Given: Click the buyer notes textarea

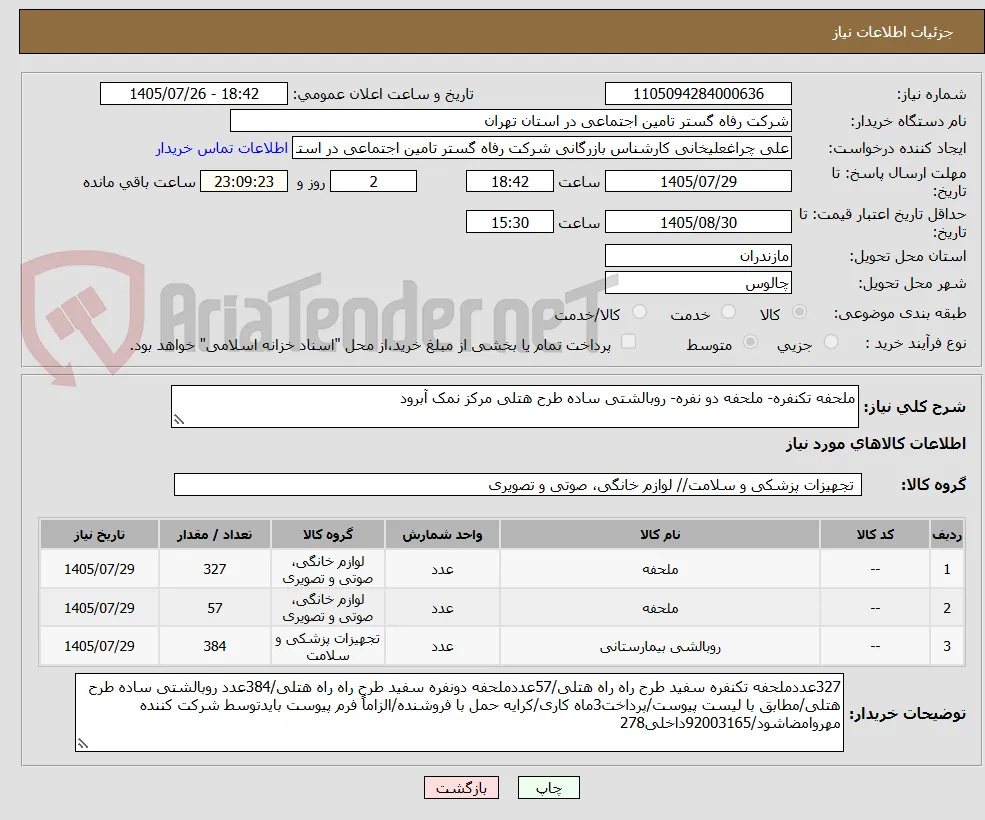Looking at the screenshot, I should (459, 713).
